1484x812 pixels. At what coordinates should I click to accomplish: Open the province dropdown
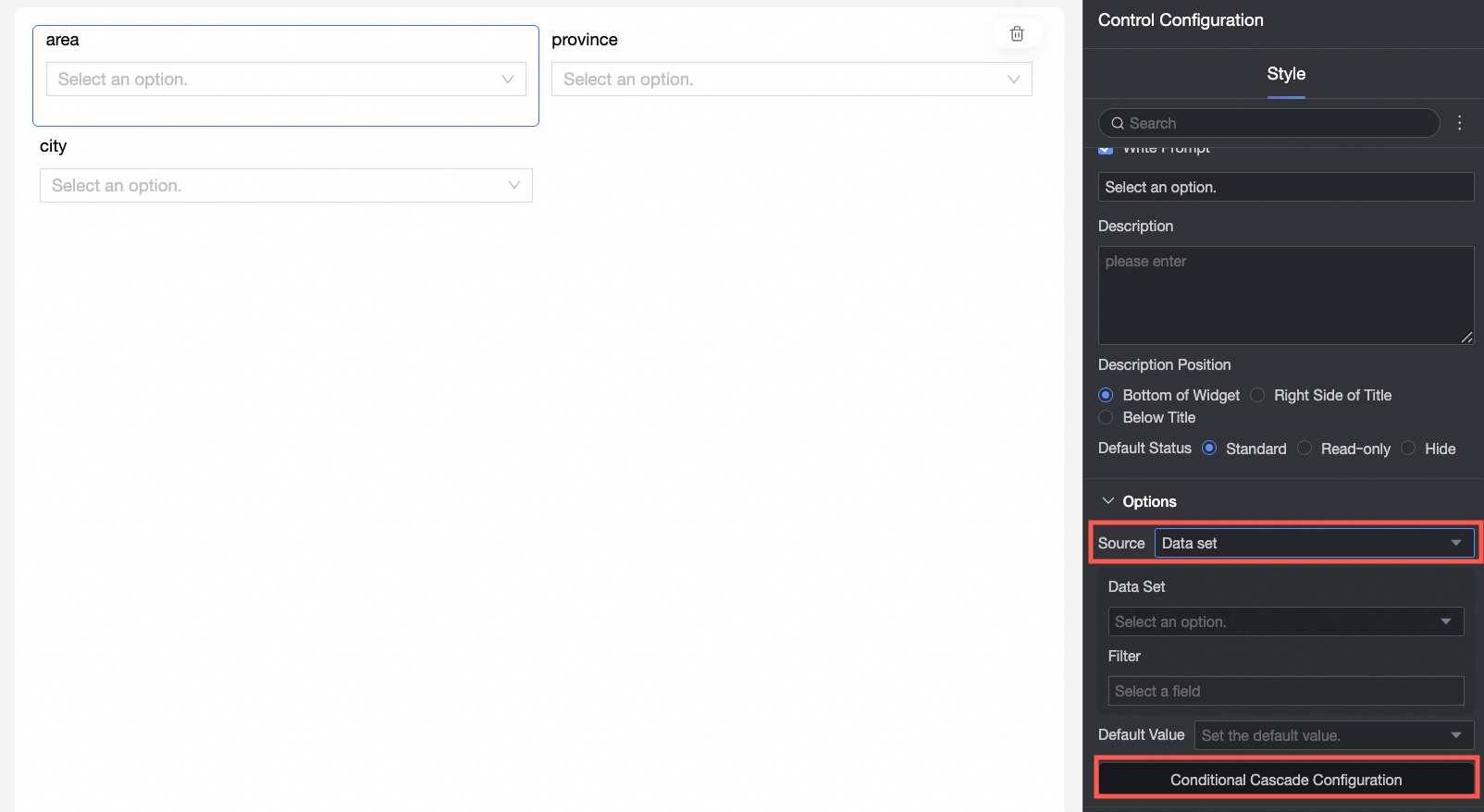pos(791,80)
